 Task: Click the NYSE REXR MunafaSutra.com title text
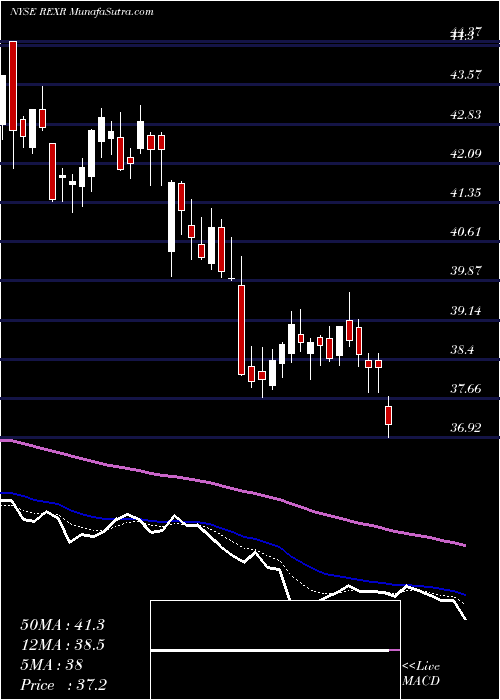click(82, 12)
